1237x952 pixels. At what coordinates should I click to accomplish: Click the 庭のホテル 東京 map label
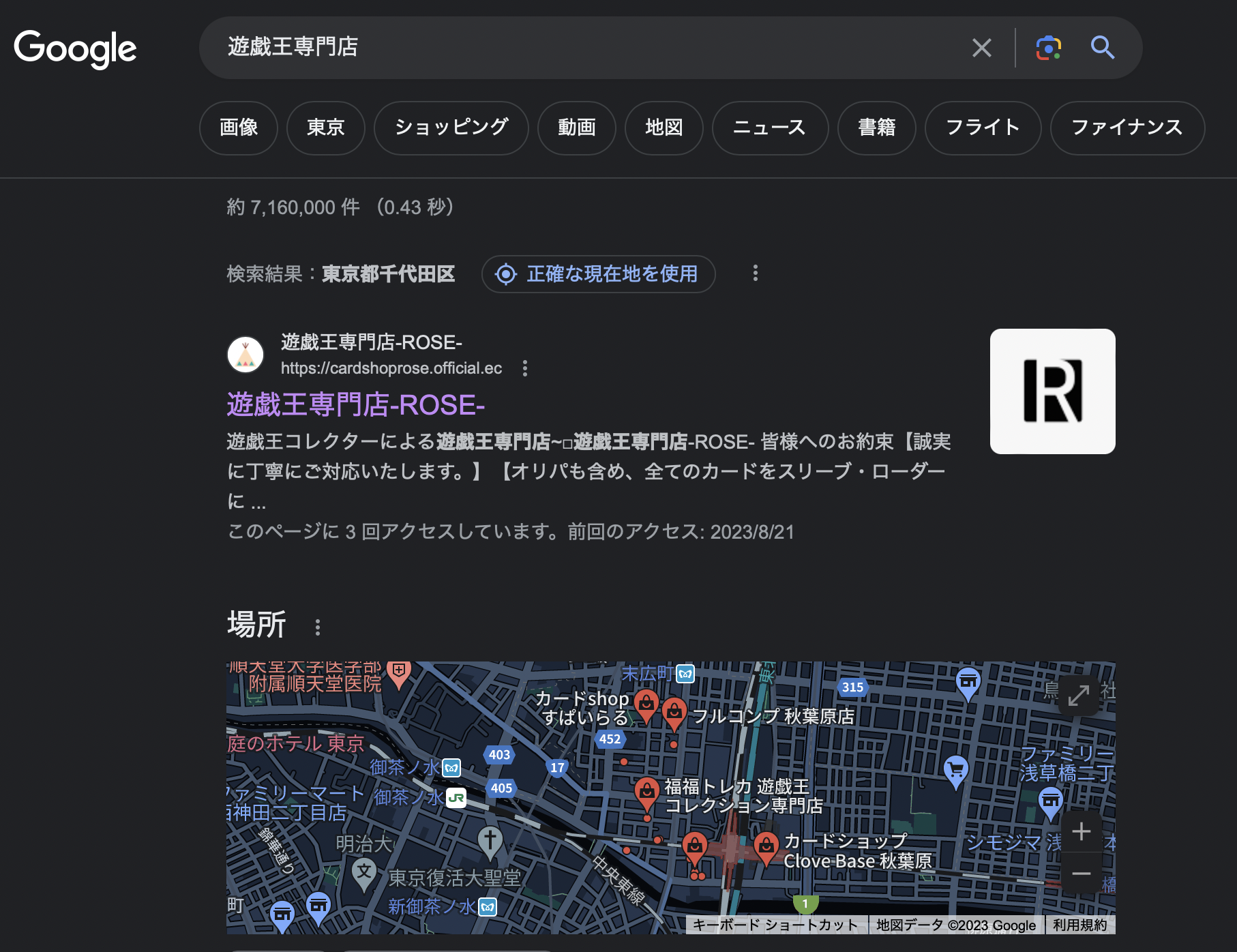[296, 743]
